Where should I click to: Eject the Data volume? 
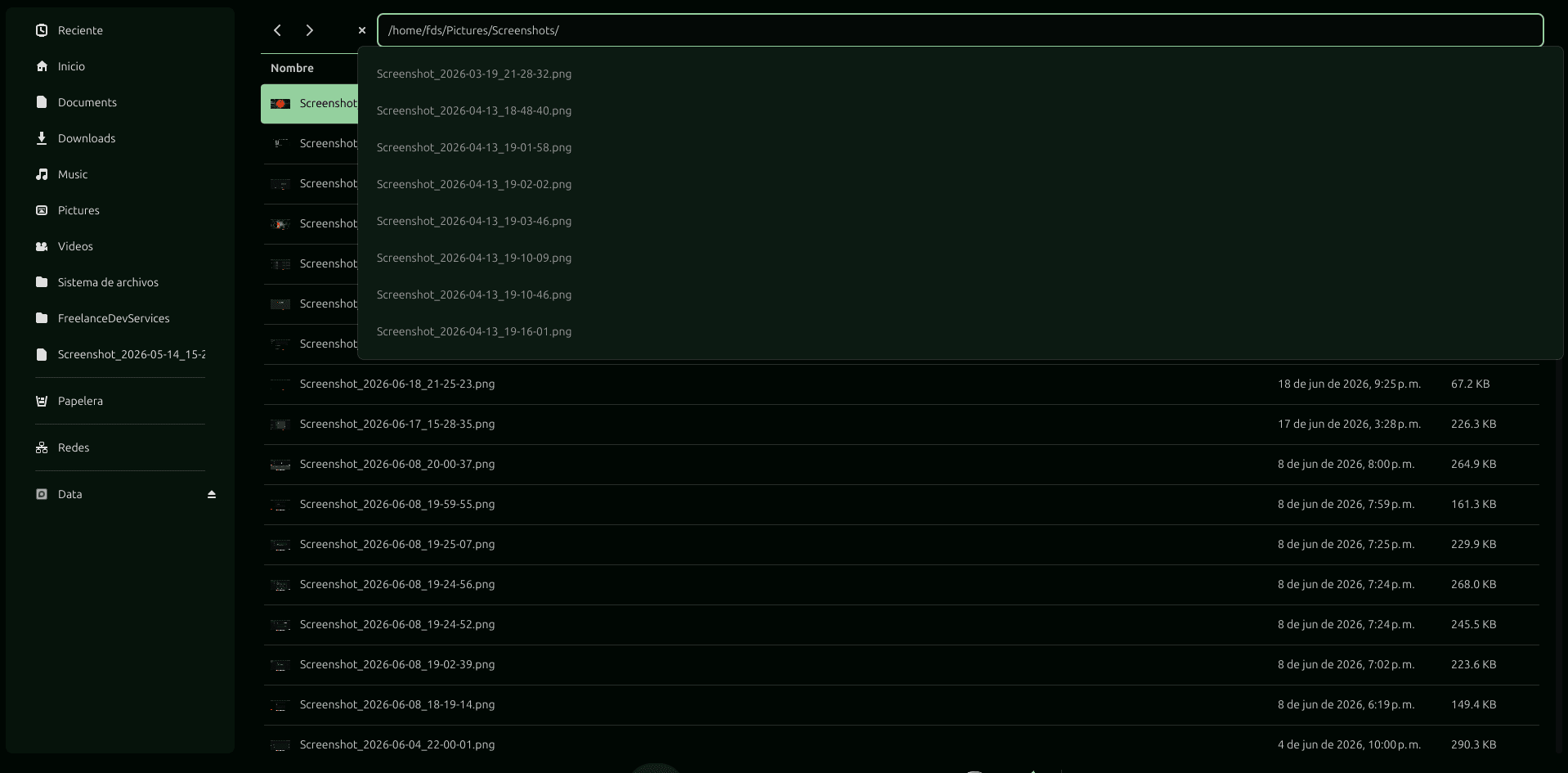pos(212,494)
